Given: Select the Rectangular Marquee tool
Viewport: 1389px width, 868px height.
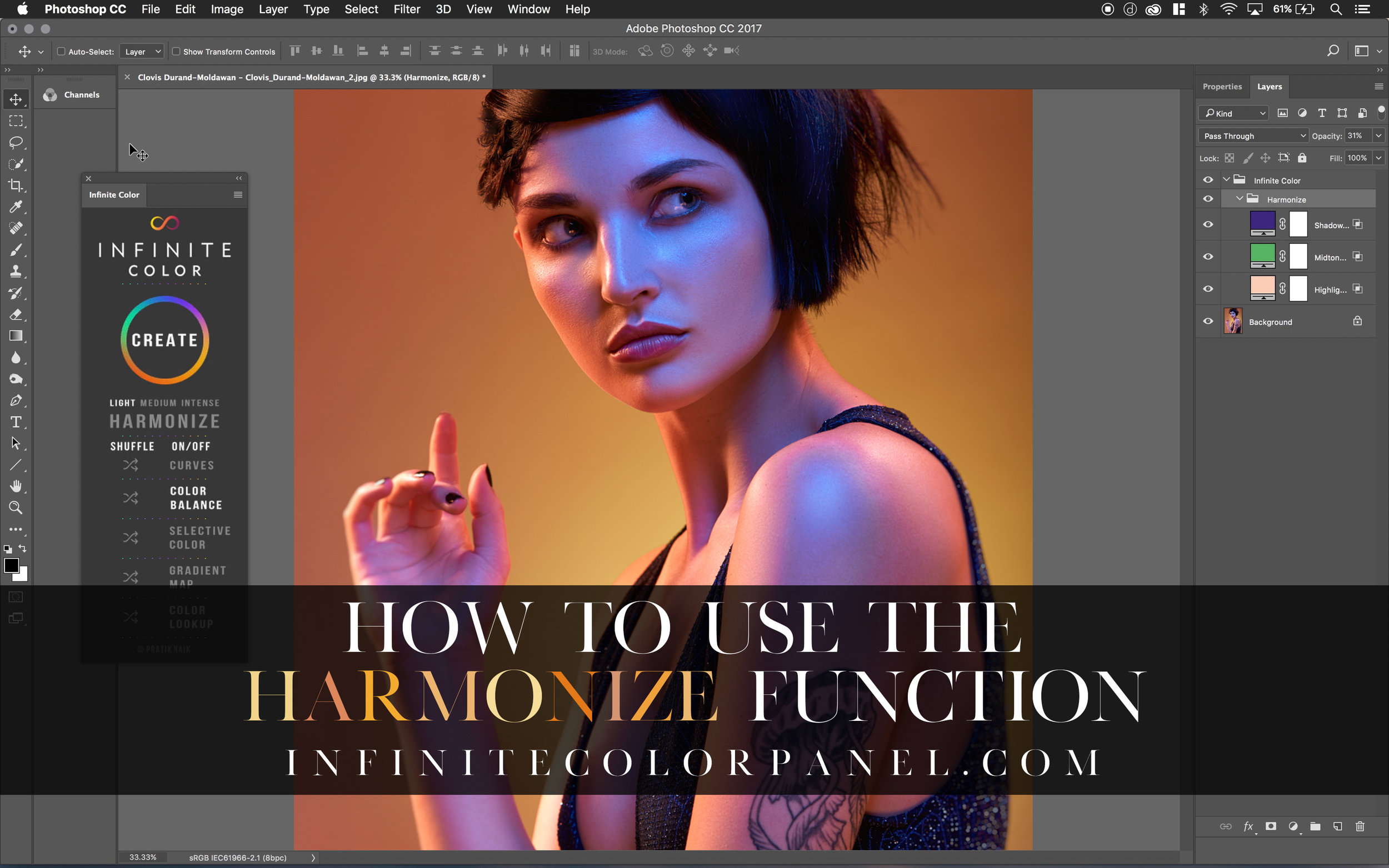Looking at the screenshot, I should point(16,121).
